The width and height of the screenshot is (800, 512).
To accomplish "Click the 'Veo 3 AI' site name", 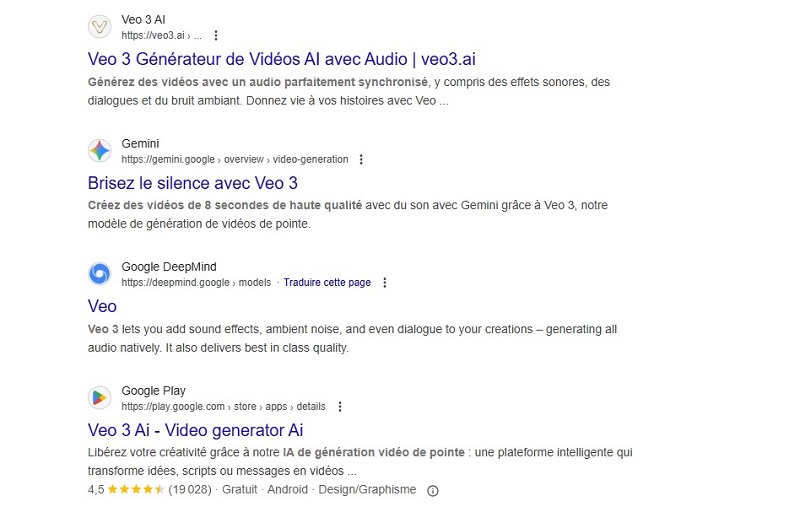I will tap(143, 19).
